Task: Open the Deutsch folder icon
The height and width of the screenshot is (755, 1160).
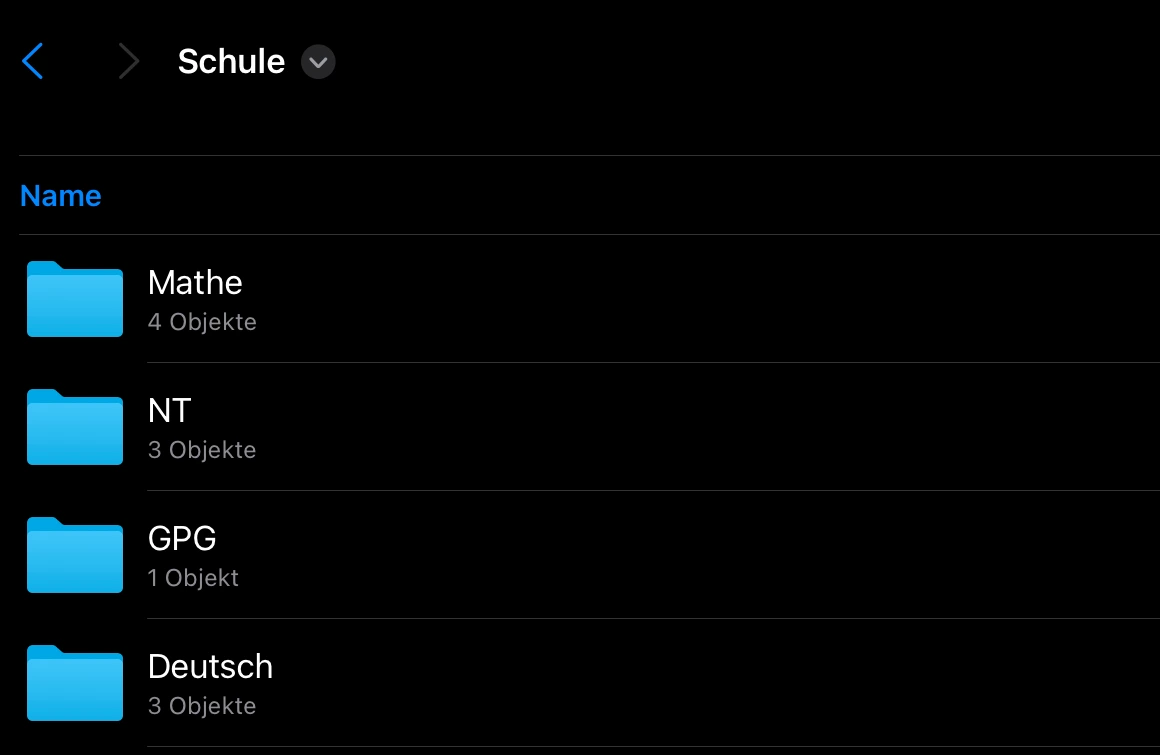Action: 75,683
